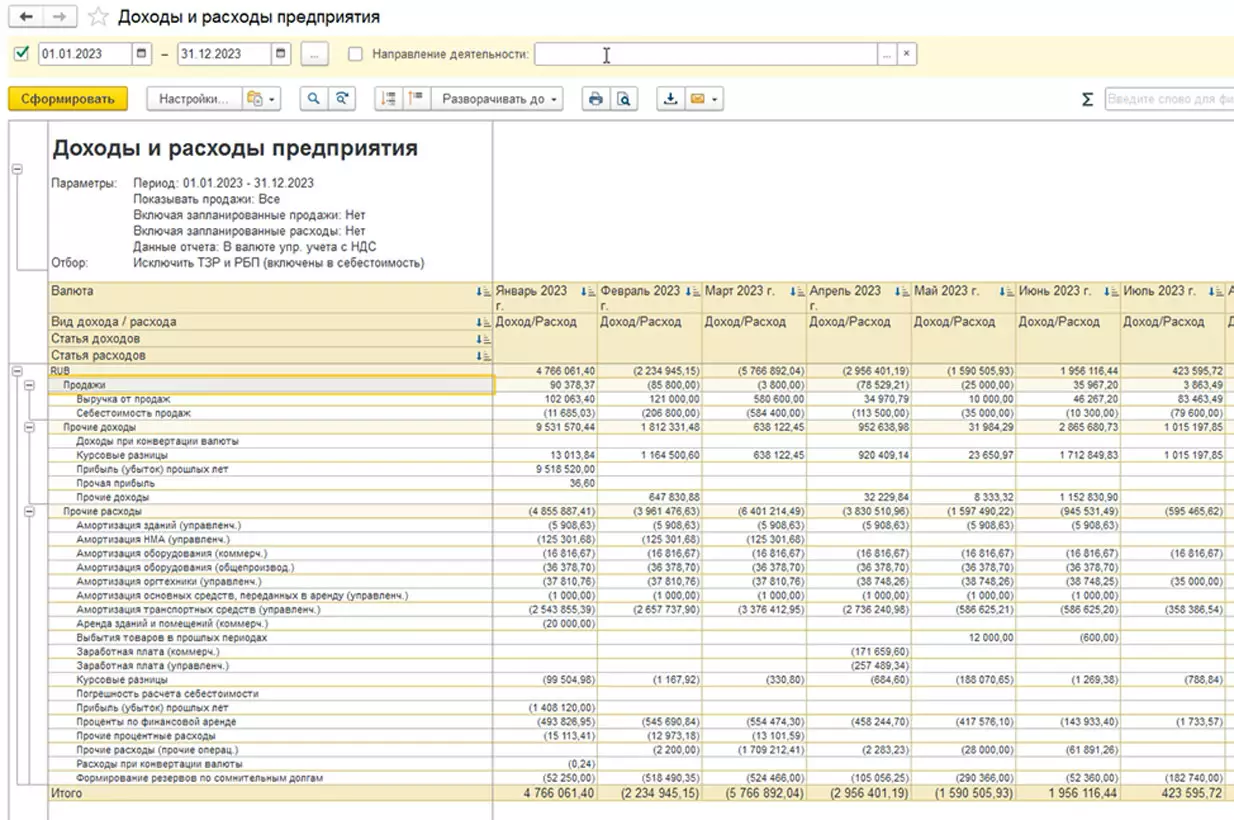
Task: Click the Направление деятельности input field
Action: (705, 54)
